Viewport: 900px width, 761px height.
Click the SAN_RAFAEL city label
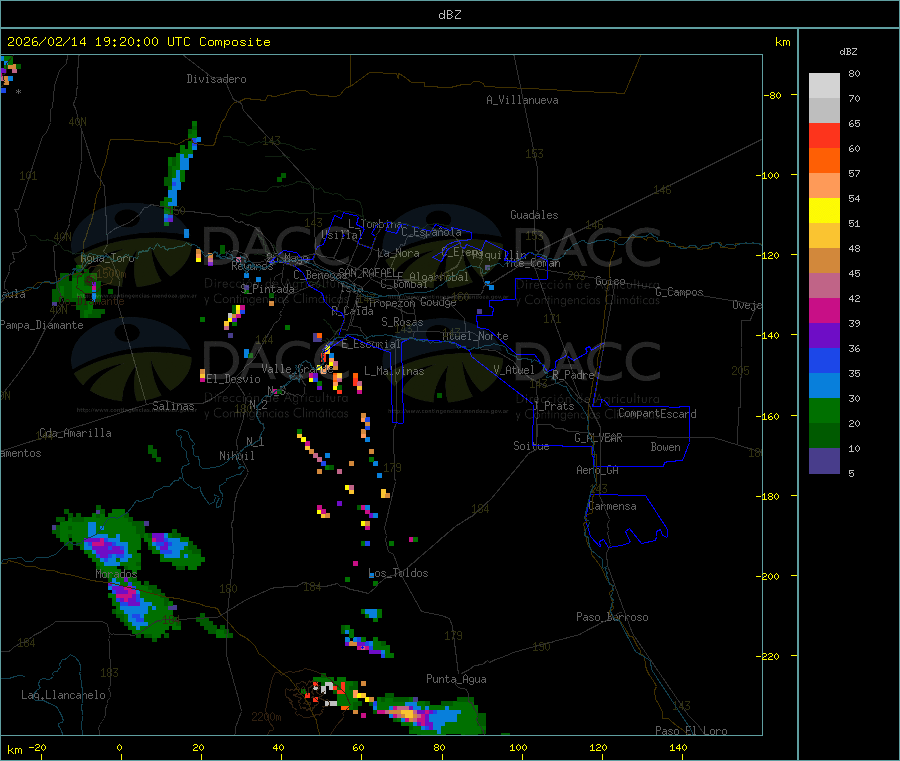coord(366,273)
